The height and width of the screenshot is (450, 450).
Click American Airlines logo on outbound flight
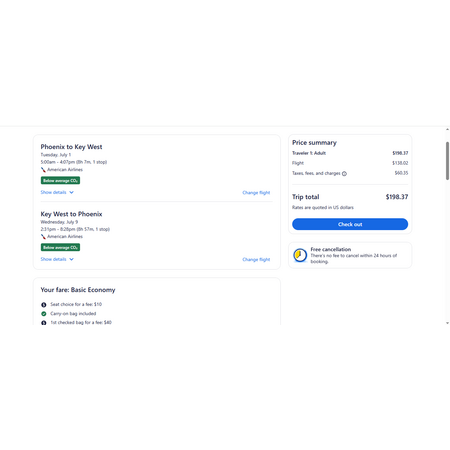[x=43, y=170]
